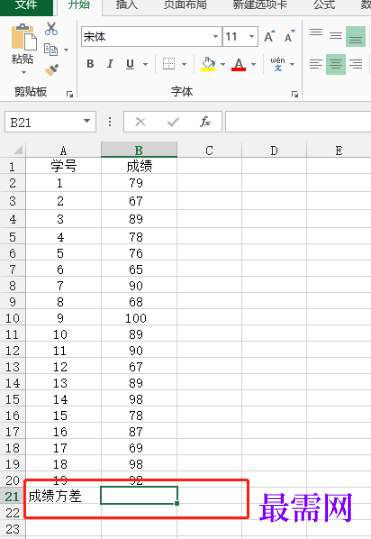Open Name Box dropdown arrow

(87, 121)
